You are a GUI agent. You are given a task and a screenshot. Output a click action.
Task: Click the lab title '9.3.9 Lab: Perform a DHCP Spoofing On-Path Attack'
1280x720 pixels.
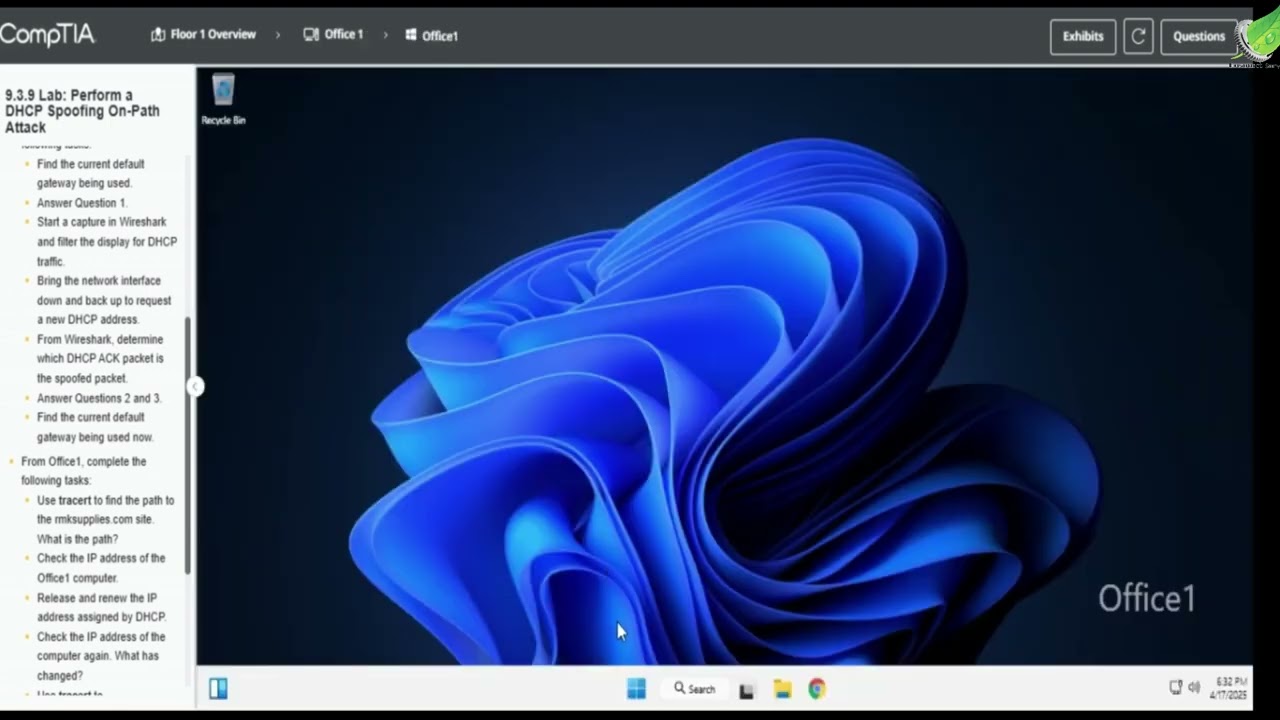pos(82,111)
